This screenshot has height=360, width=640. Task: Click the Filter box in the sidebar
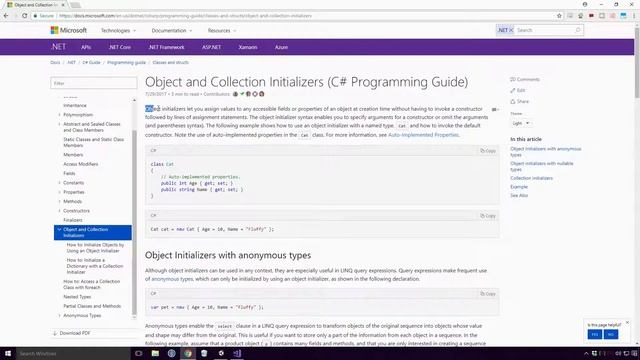click(x=94, y=83)
